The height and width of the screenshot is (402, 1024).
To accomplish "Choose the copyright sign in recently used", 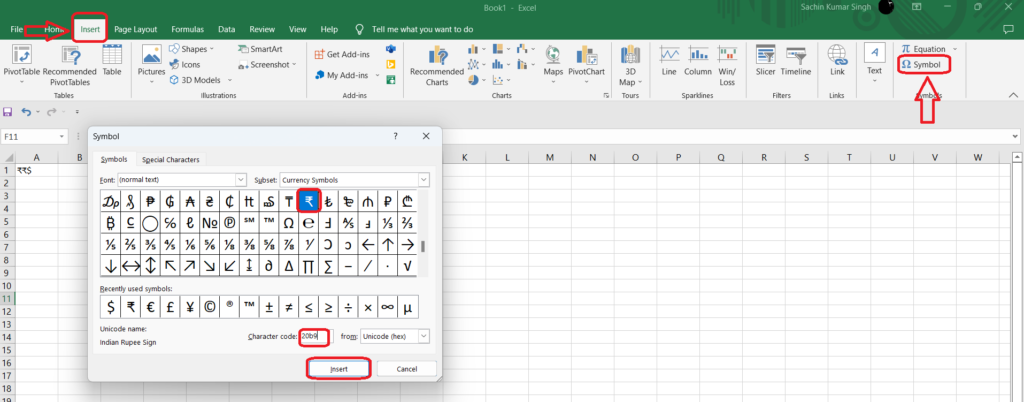I will [210, 307].
